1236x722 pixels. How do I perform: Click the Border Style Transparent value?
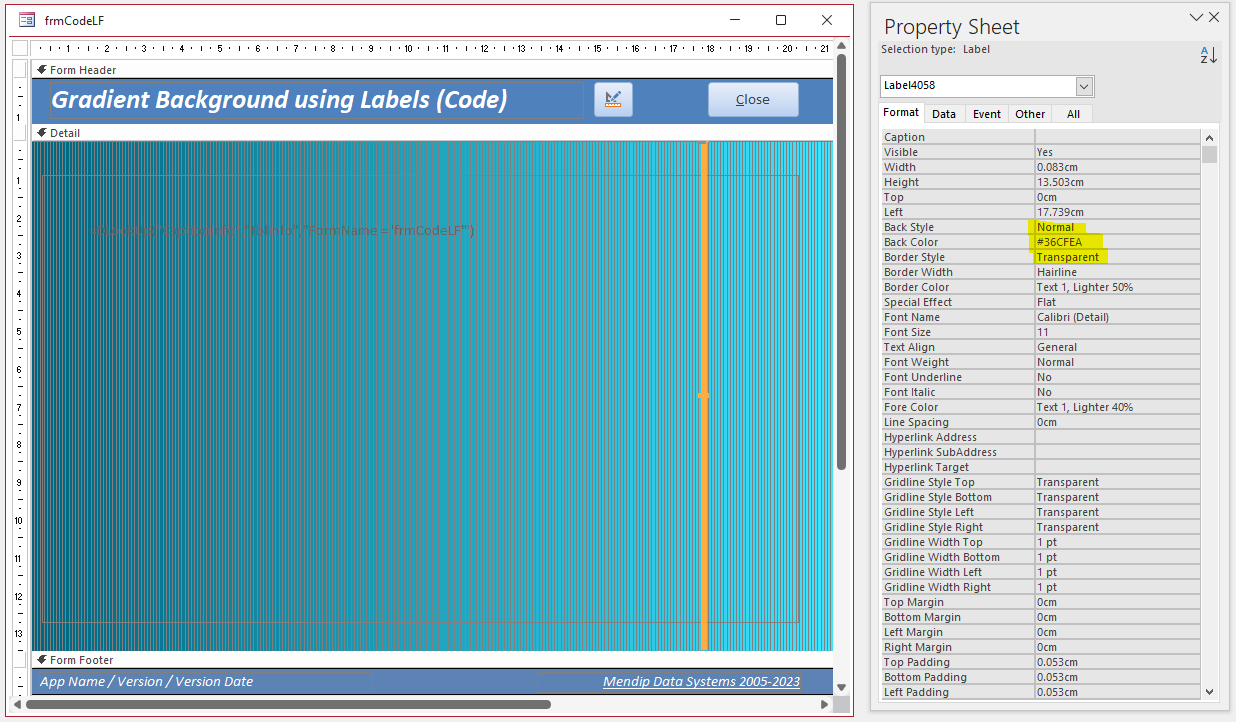tap(1117, 257)
